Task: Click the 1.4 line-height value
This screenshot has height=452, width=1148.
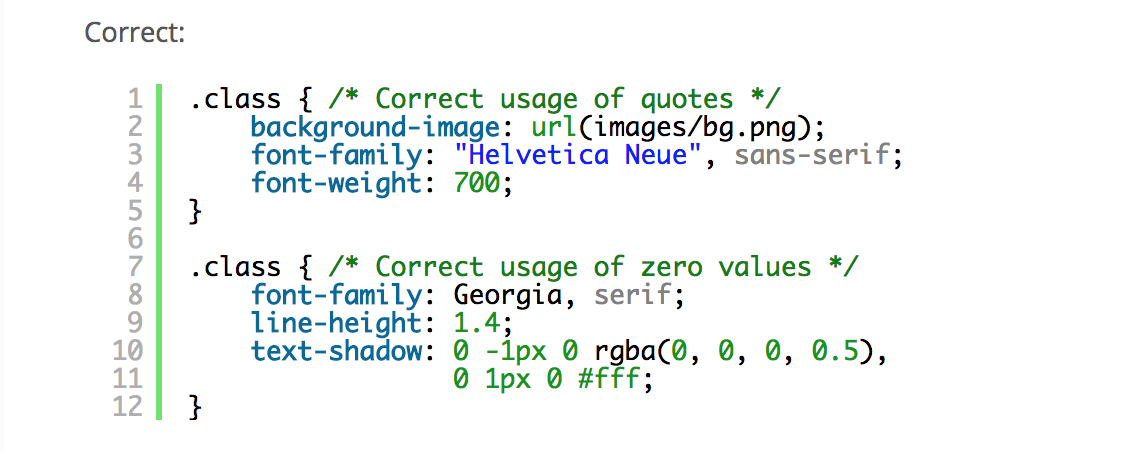Action: (478, 323)
